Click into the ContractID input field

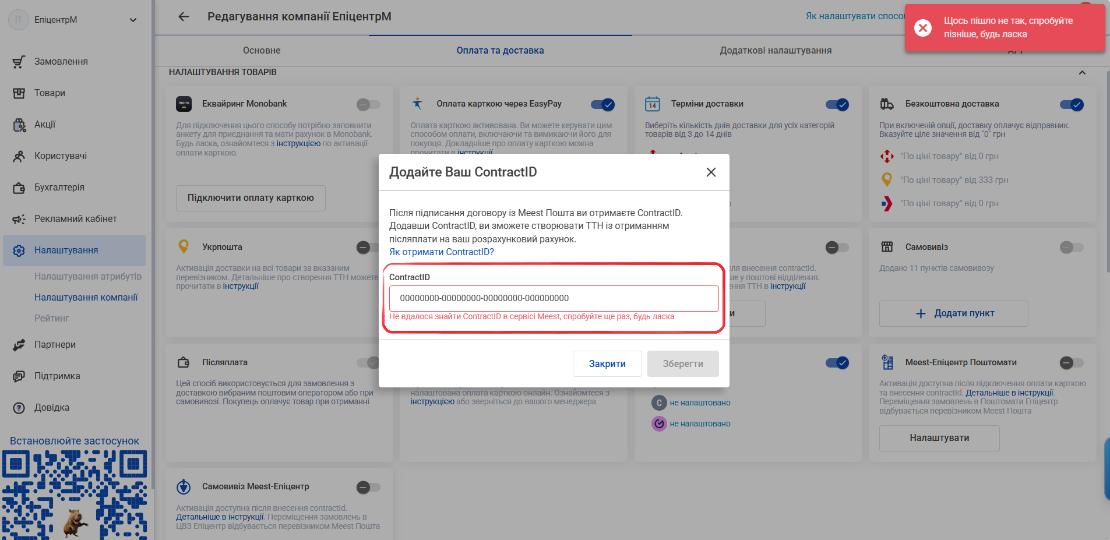click(x=554, y=298)
